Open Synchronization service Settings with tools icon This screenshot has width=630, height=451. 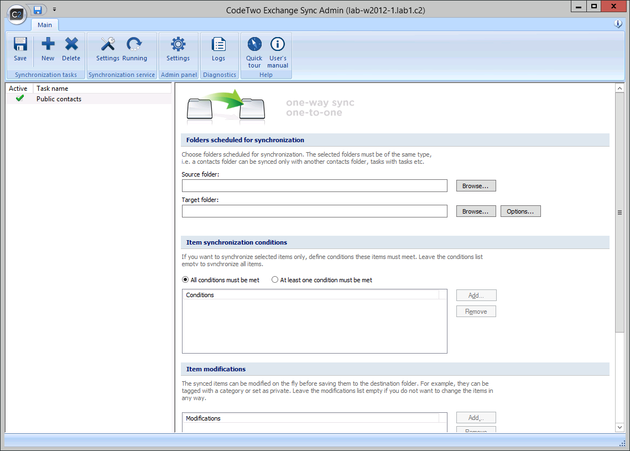[x=108, y=49]
